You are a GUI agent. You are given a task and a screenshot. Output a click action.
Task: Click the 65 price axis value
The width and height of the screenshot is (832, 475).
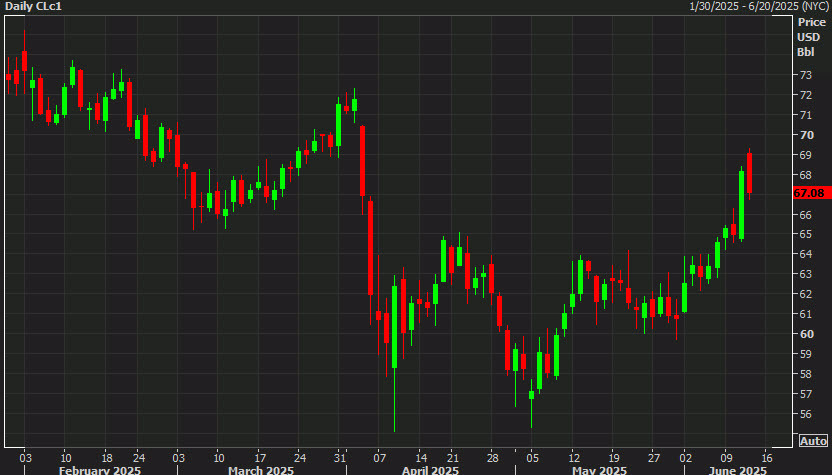805,234
